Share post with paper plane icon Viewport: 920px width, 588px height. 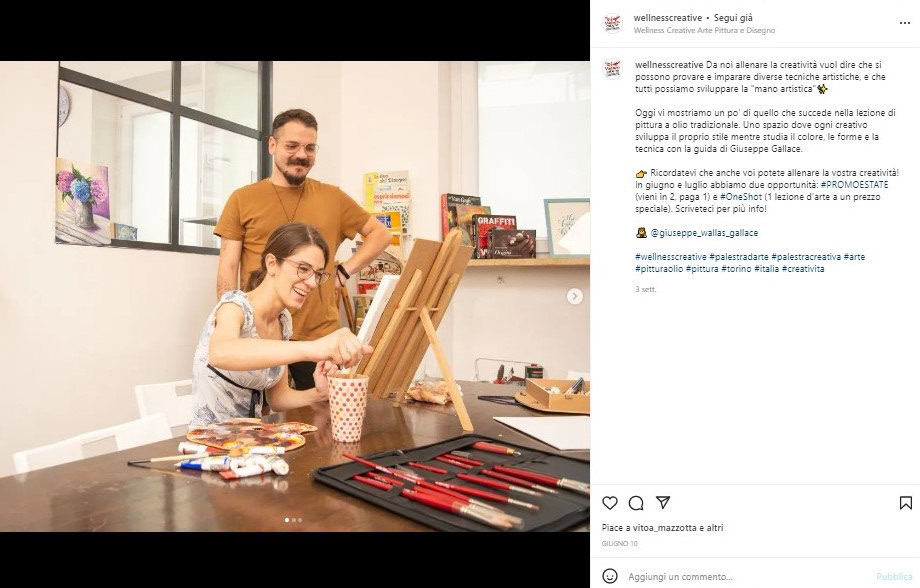(x=663, y=502)
